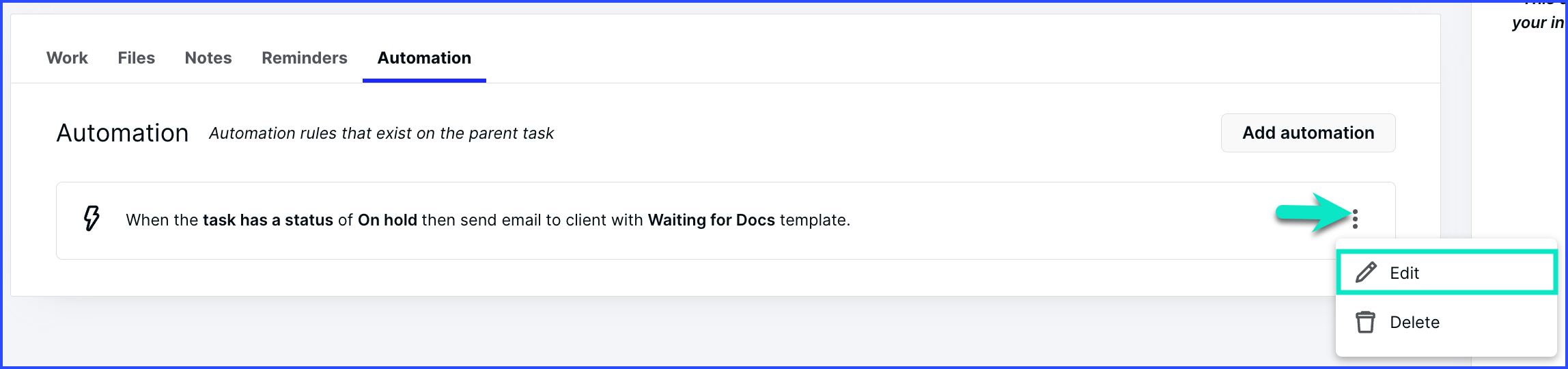Click the bold 'On hold' status text
1568x369 pixels.
pyautogui.click(x=387, y=220)
